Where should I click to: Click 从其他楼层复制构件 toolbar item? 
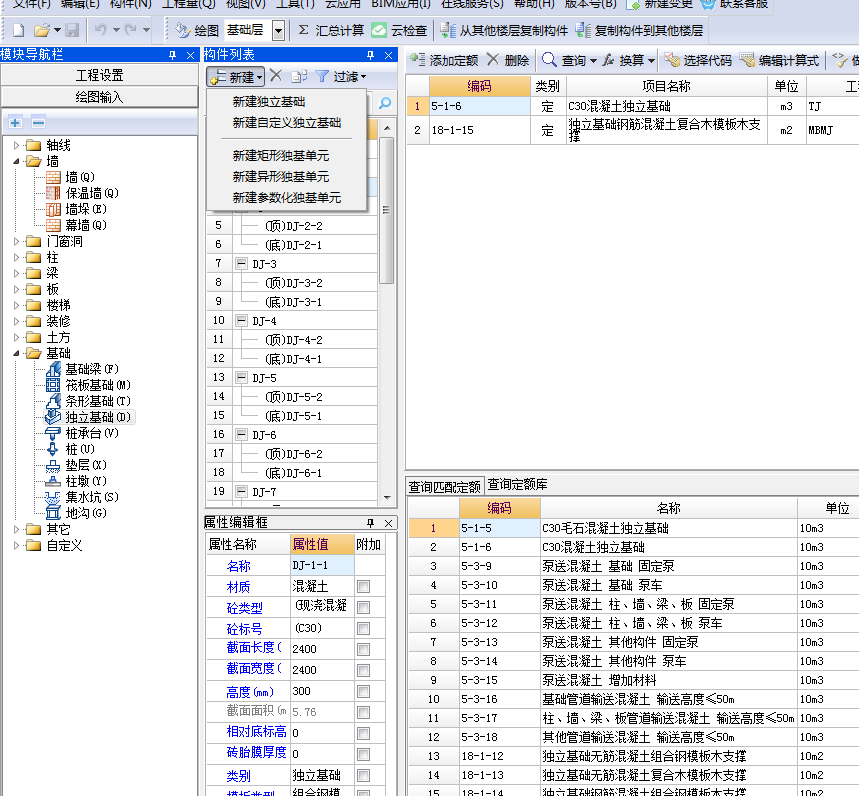coord(504,31)
